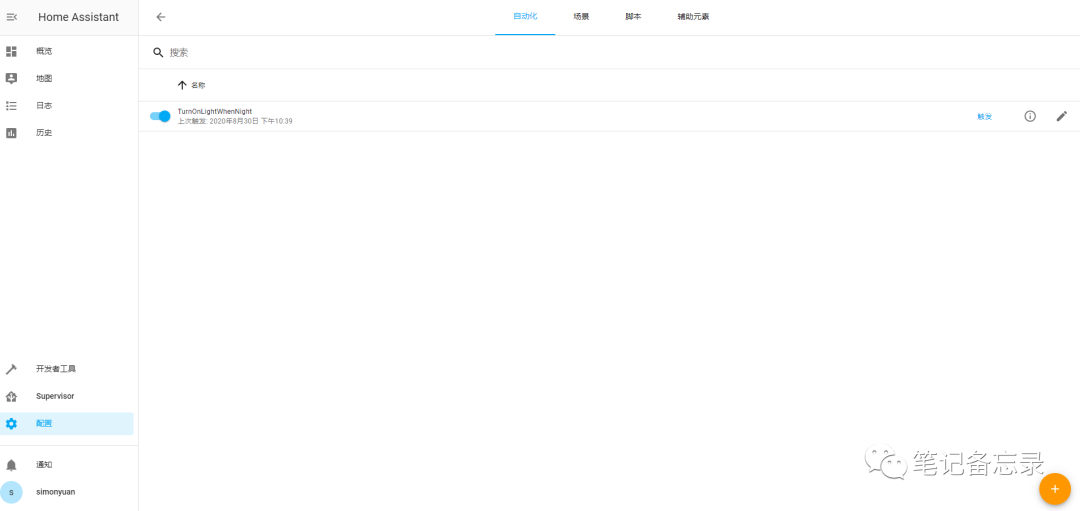Select the 日志 sidebar label

point(44,106)
